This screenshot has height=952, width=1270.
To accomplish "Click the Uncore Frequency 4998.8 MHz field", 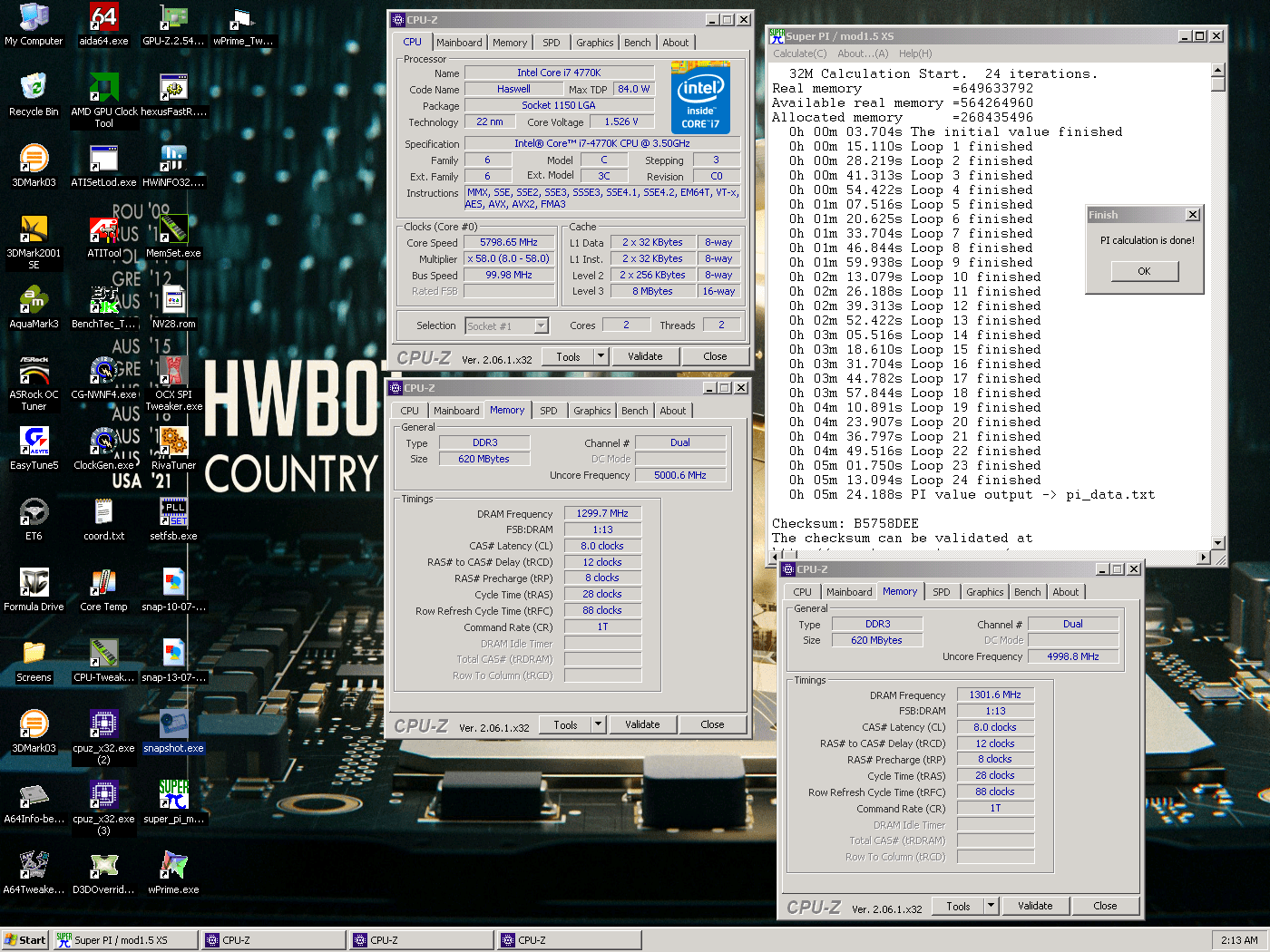I will 1073,656.
